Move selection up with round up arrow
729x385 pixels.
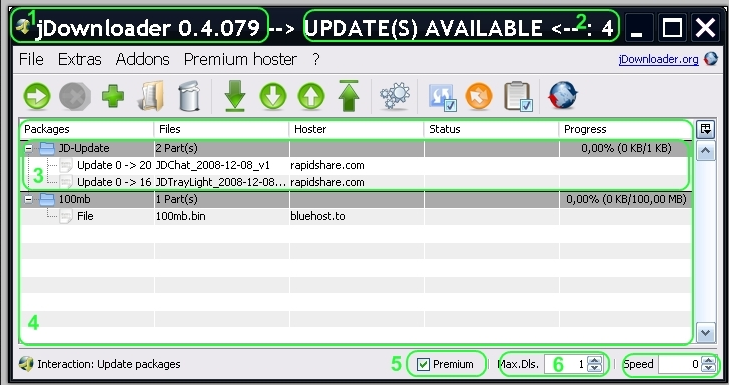tap(311, 96)
